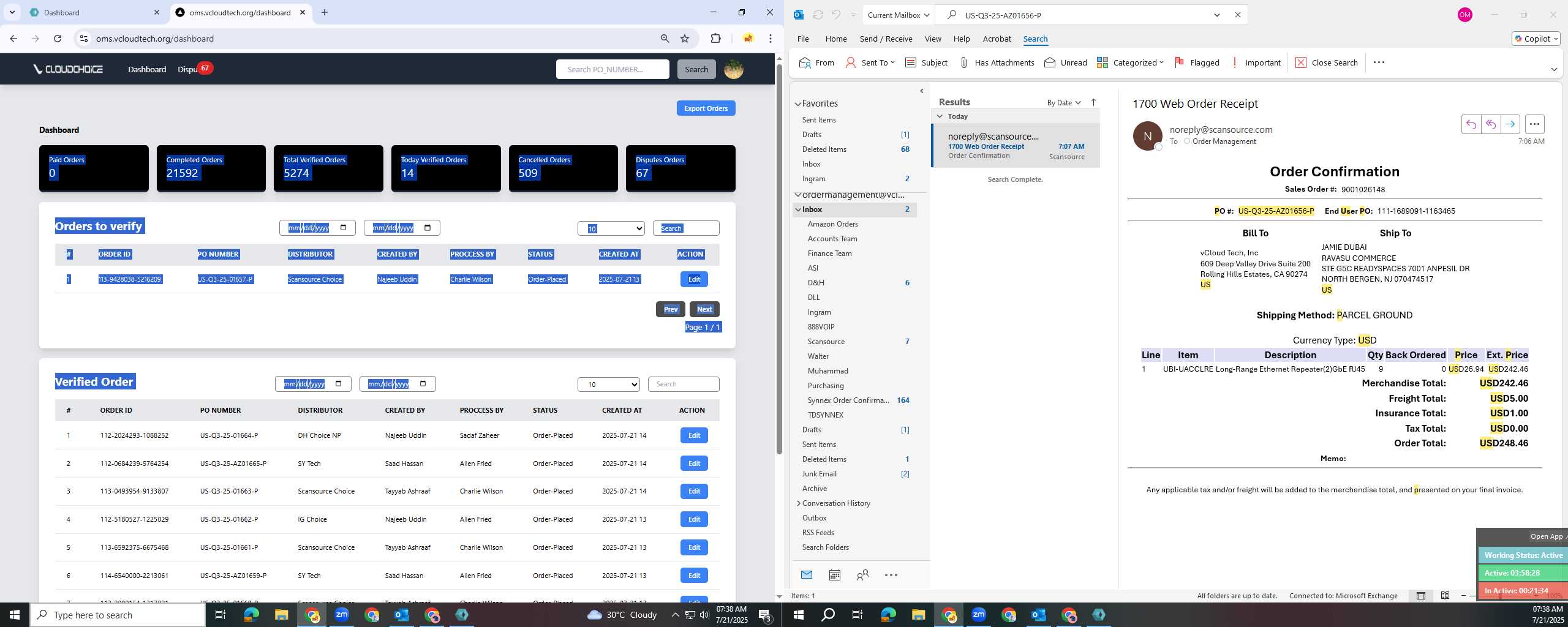Click the Reply All icon on email
This screenshot has width=1568, height=627.
coord(1490,124)
